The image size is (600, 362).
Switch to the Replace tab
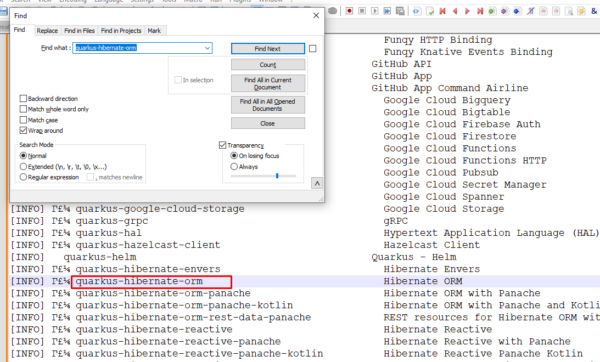pos(47,31)
